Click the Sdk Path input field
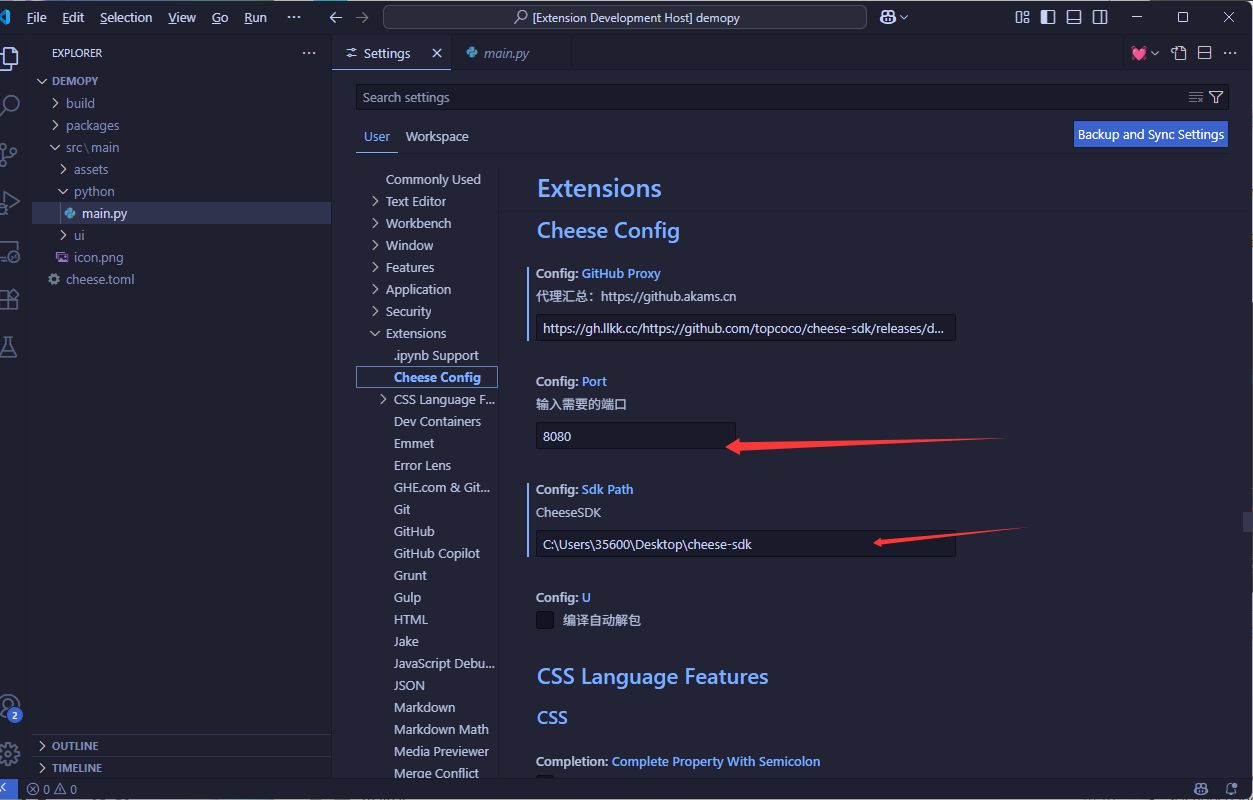The width and height of the screenshot is (1253, 800). pyautogui.click(x=746, y=544)
